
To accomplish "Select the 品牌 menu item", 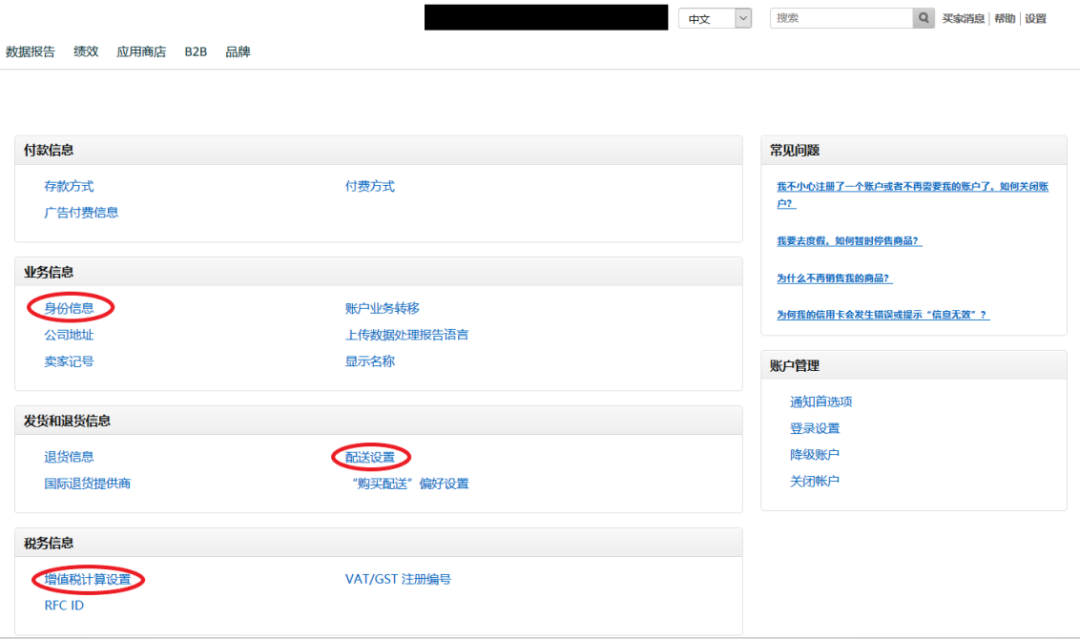I will (x=237, y=51).
